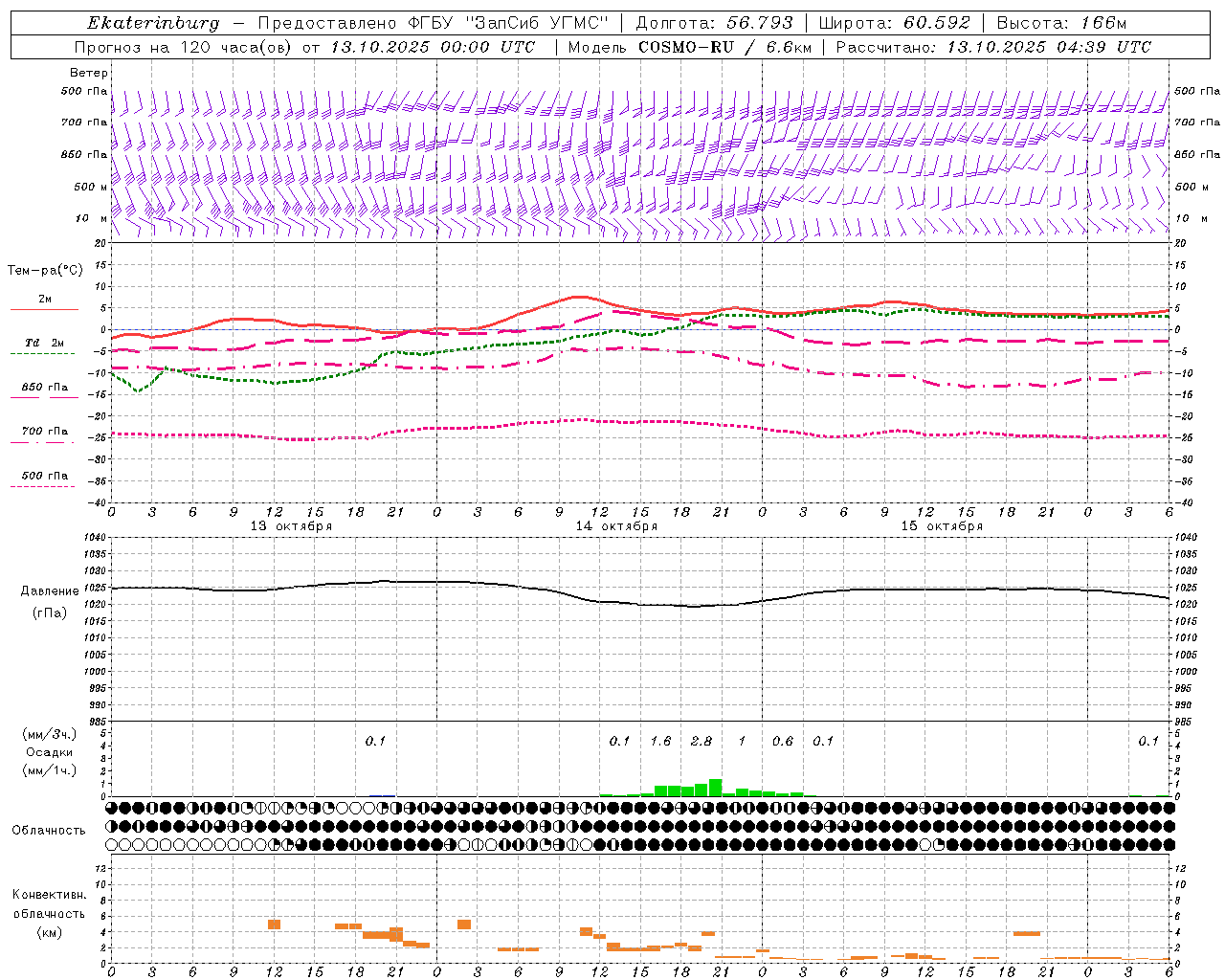
Task: Click the 13 октября date label
Action: click(x=291, y=526)
